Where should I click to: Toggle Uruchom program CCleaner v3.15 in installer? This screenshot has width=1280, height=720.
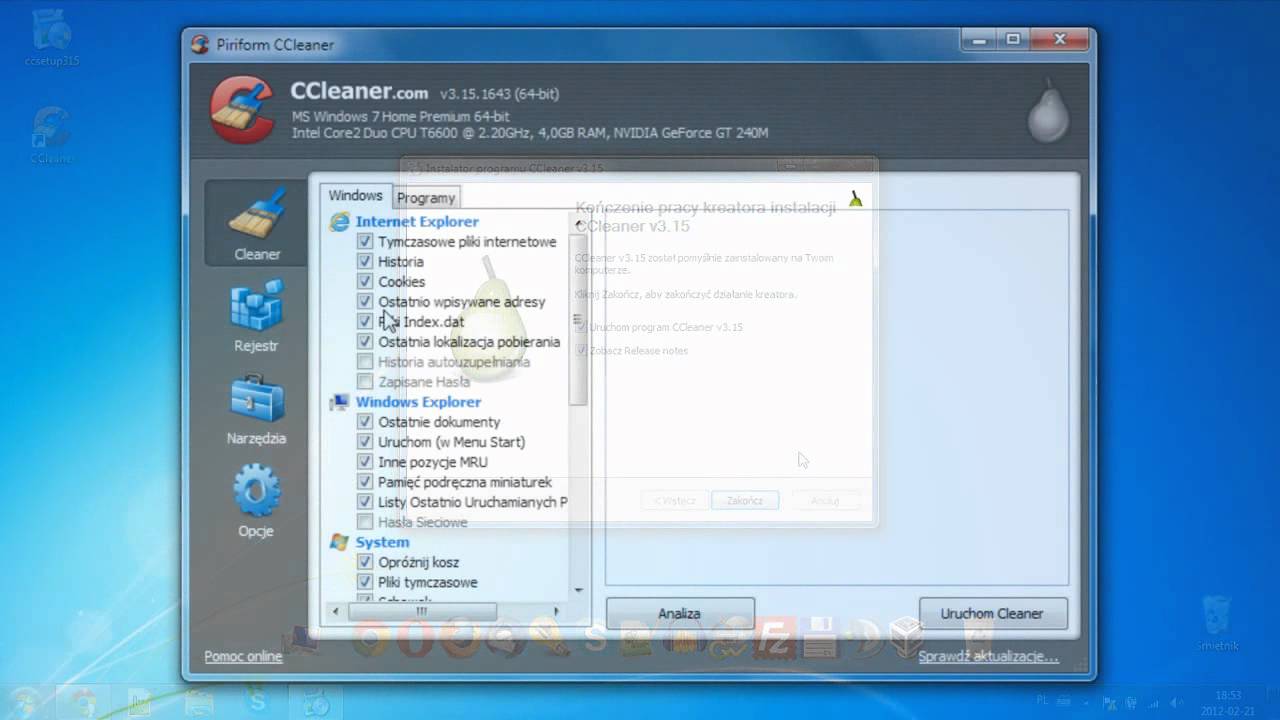pyautogui.click(x=581, y=327)
